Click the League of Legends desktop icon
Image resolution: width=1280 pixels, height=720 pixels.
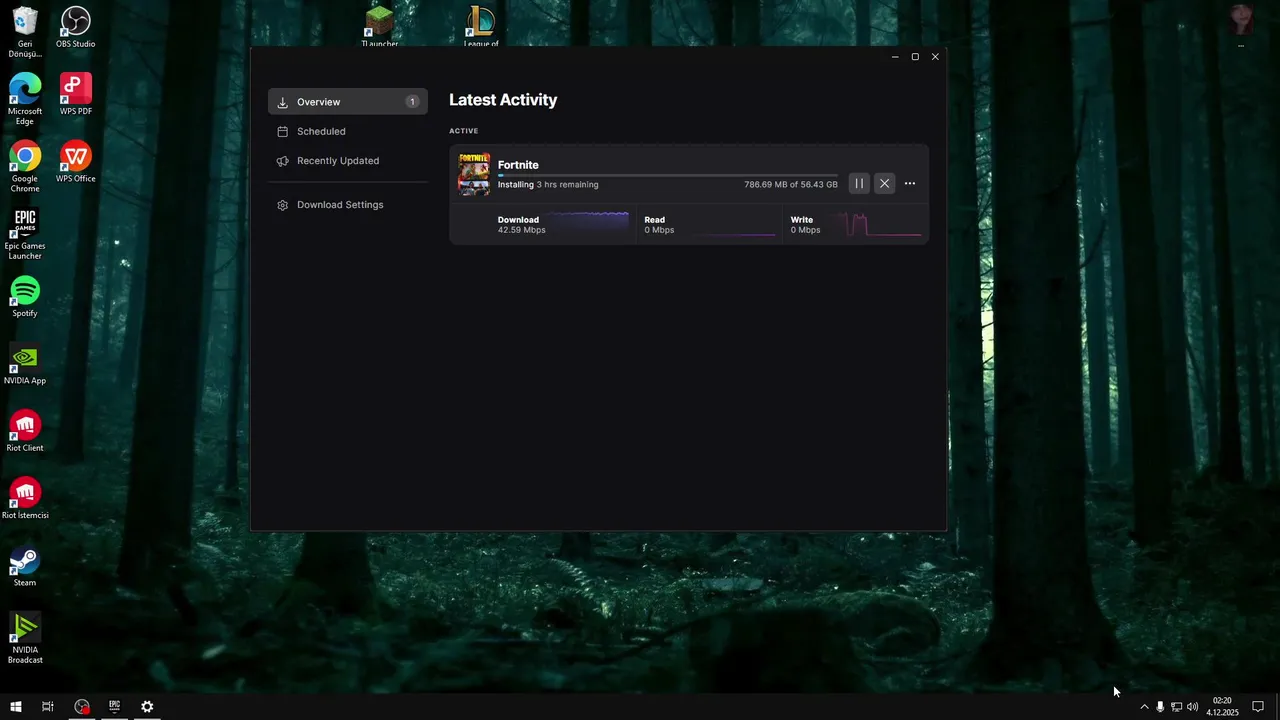pyautogui.click(x=481, y=27)
